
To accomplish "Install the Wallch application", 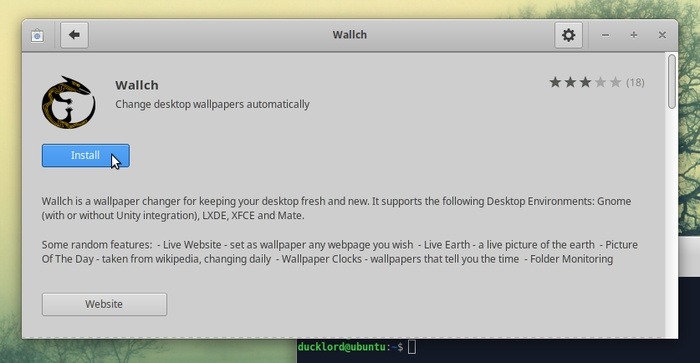I will click(x=86, y=155).
